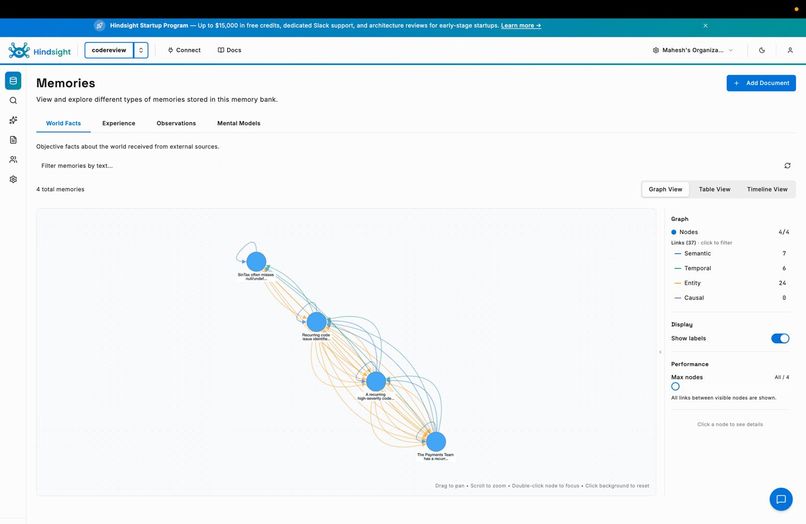Collapse the graph side panel handle
The width and height of the screenshot is (806, 524).
[661, 352]
